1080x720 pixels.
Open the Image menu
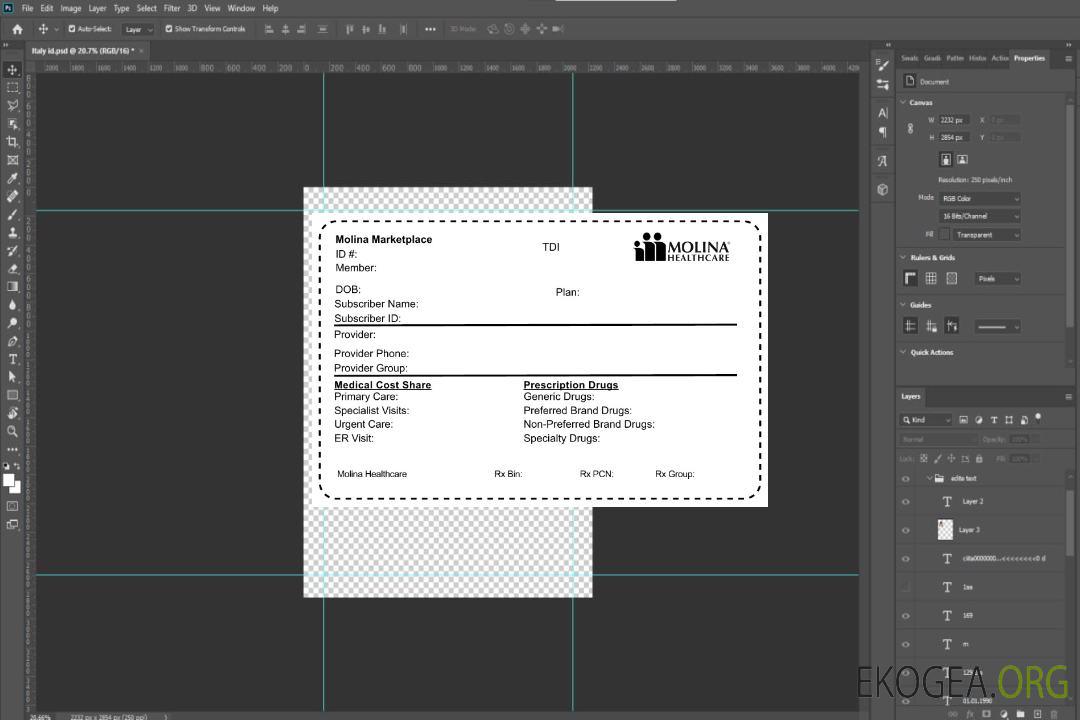[71, 8]
